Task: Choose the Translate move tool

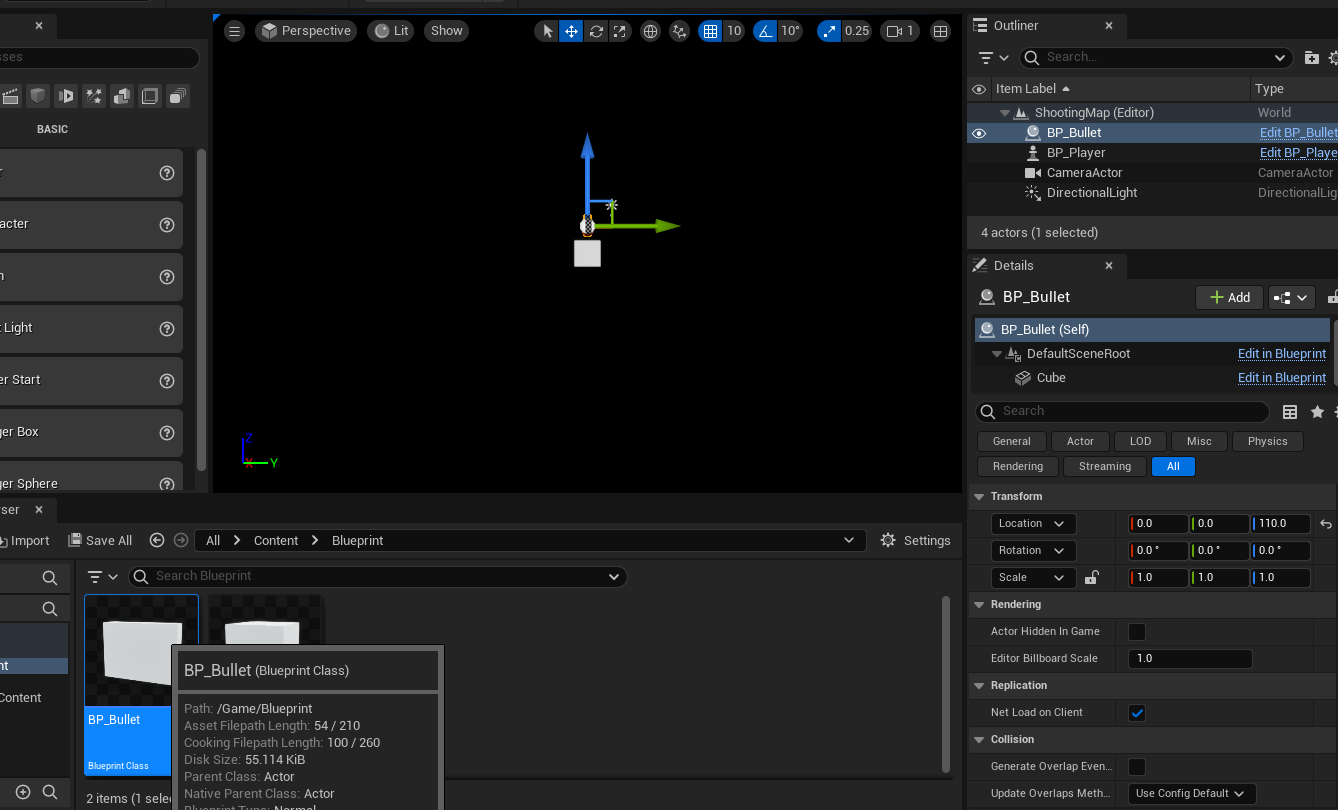Action: 572,31
